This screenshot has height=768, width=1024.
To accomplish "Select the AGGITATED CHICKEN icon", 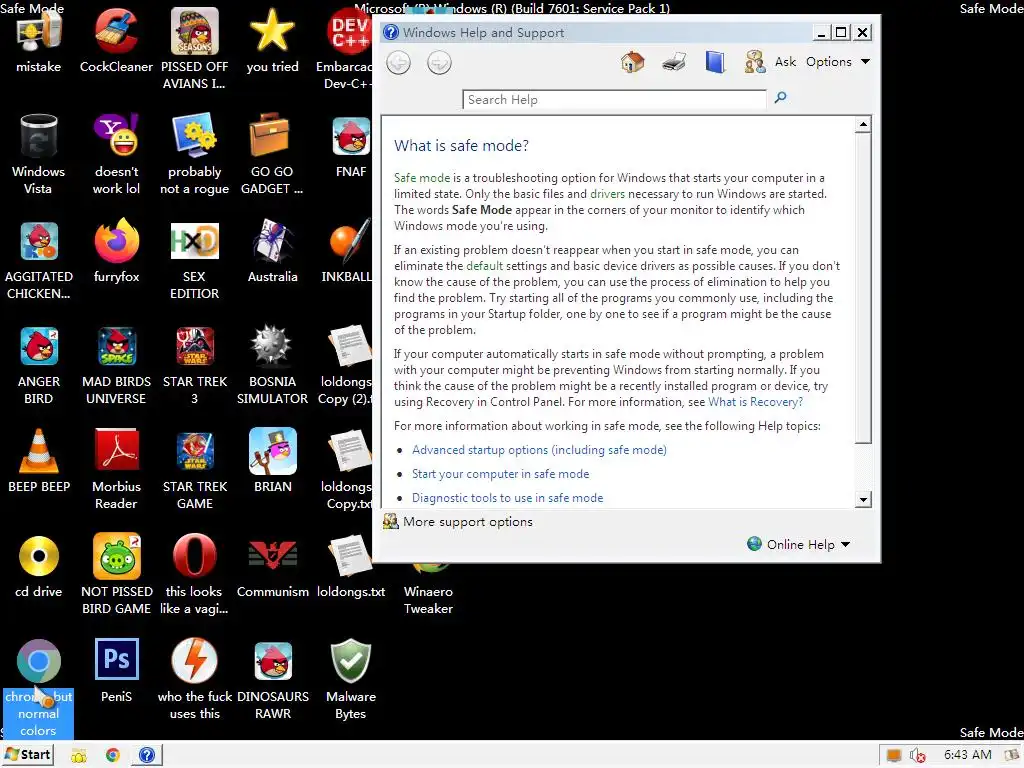I will [x=39, y=259].
